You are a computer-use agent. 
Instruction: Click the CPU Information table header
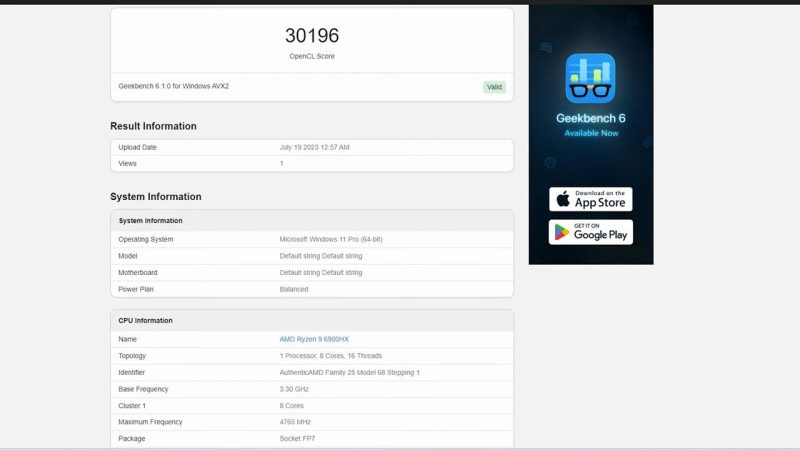146,320
